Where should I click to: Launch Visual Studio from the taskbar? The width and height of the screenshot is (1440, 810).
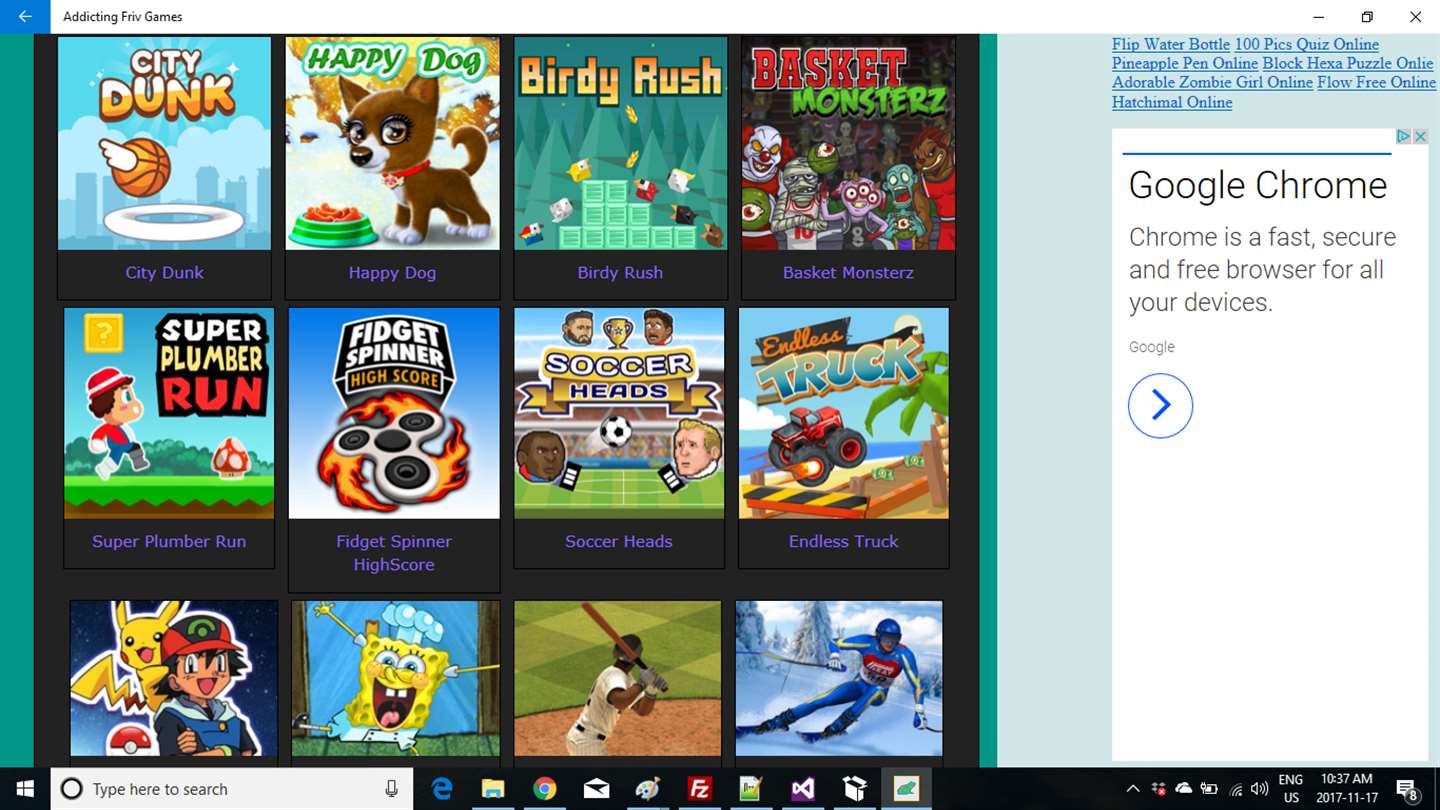[x=803, y=789]
